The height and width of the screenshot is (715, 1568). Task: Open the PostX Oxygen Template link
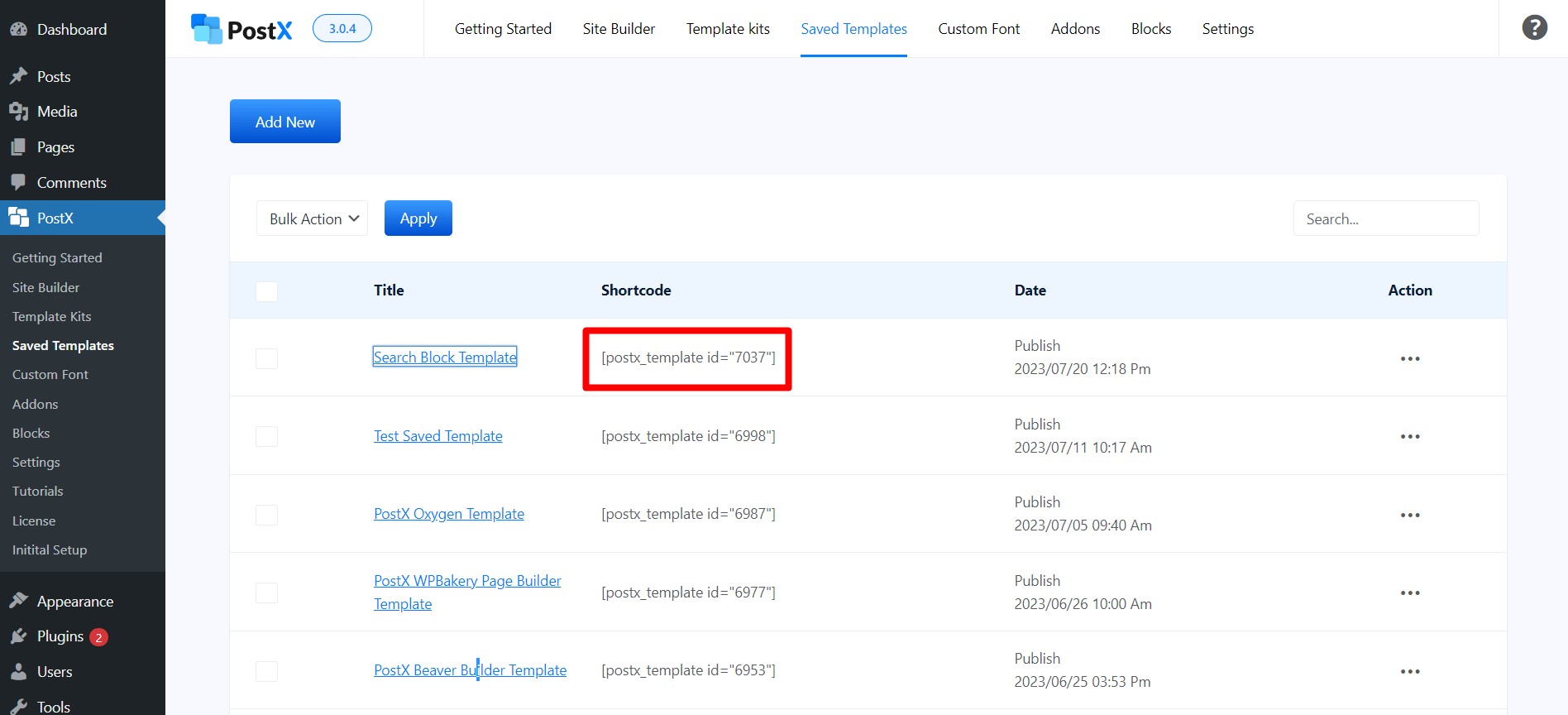point(449,514)
